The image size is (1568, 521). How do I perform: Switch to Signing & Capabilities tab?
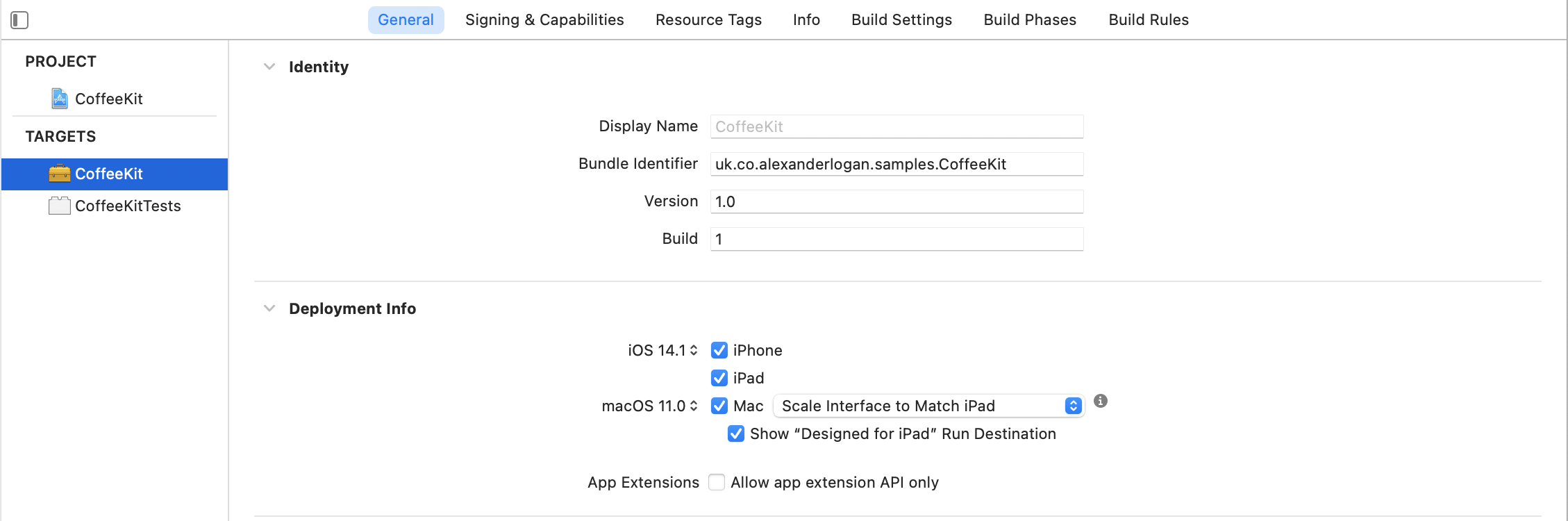[544, 19]
